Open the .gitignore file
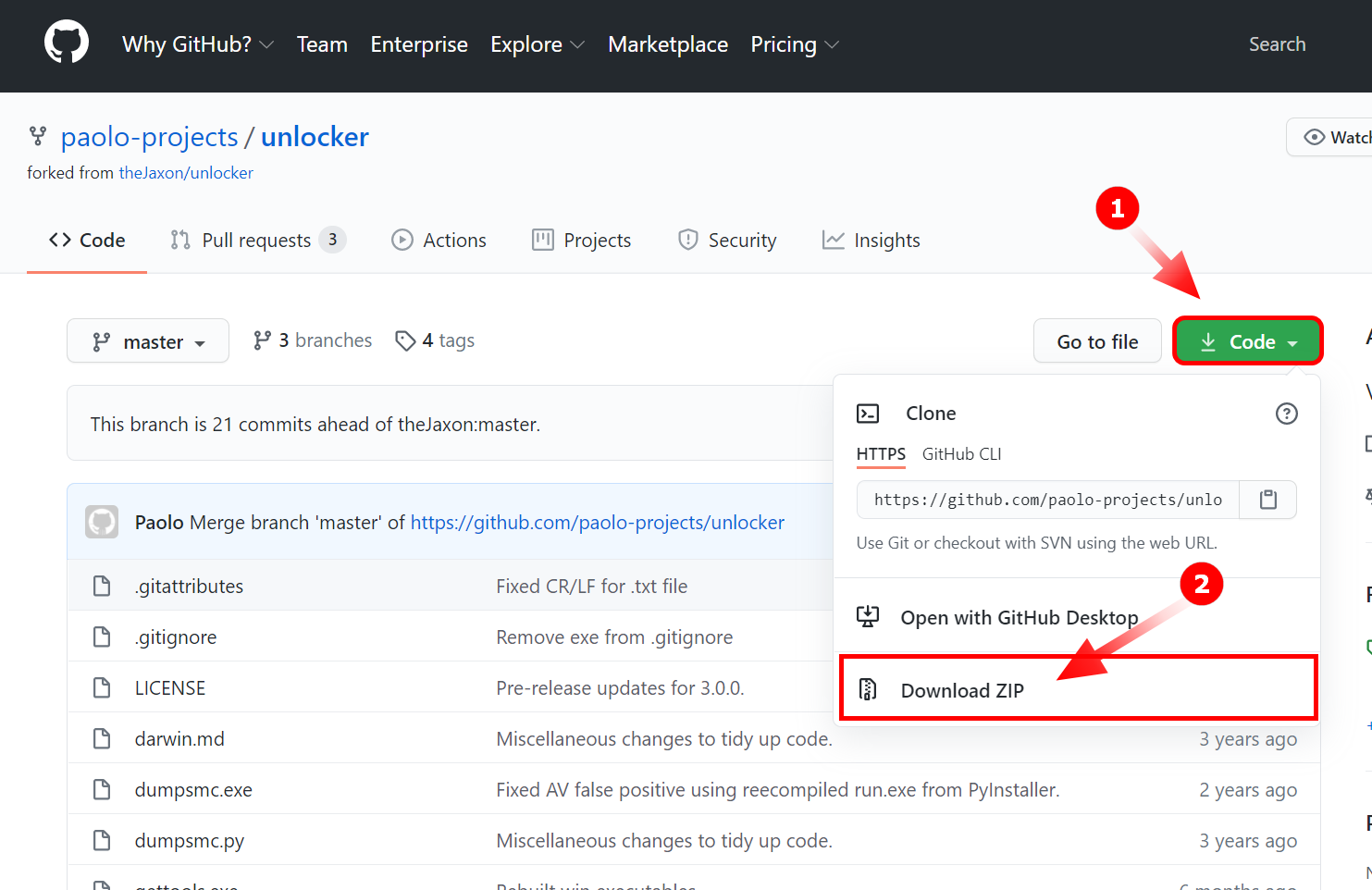Screen dimensions: 1372x890 pyautogui.click(x=176, y=637)
